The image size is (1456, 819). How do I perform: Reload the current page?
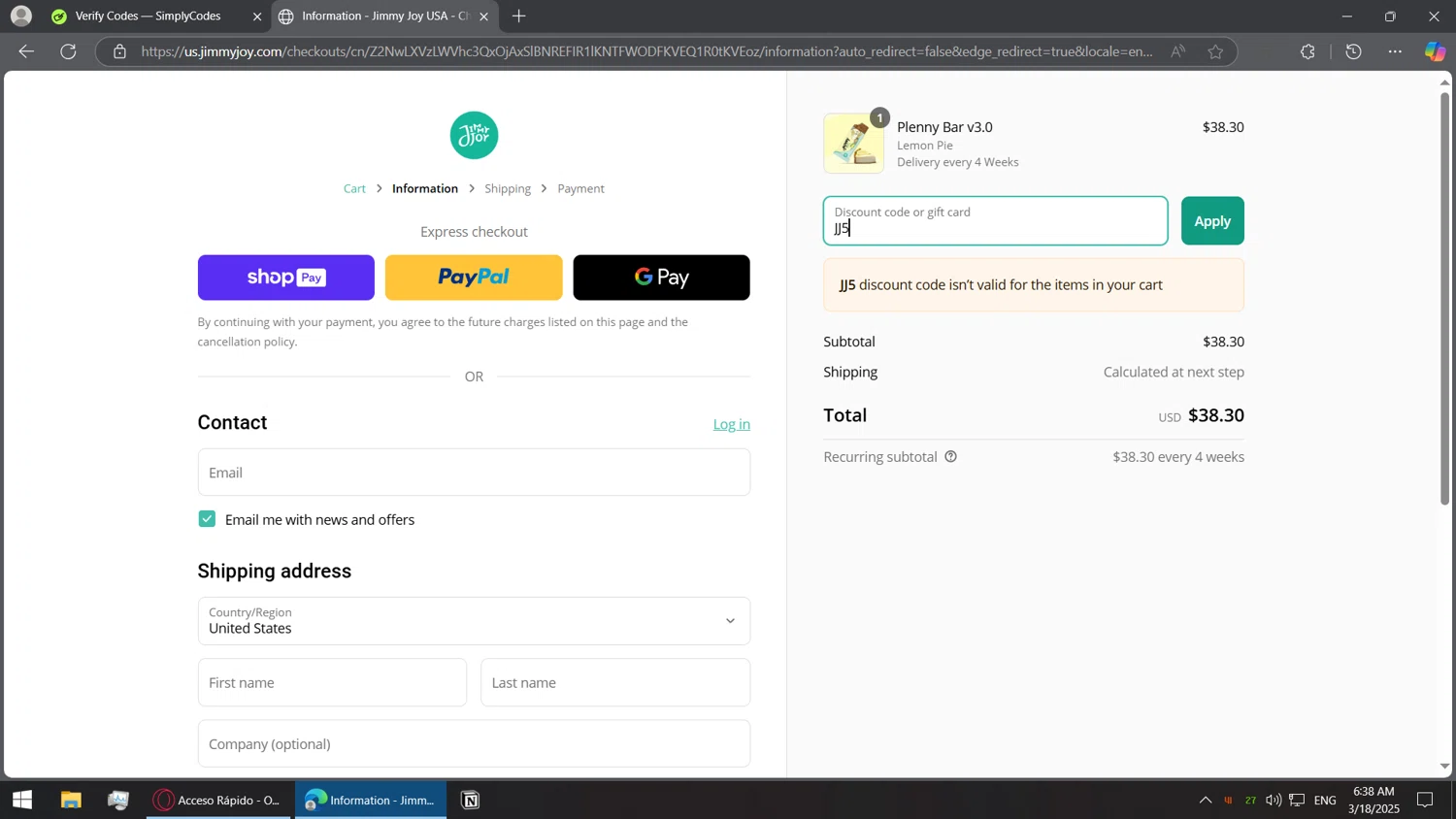pyautogui.click(x=68, y=51)
